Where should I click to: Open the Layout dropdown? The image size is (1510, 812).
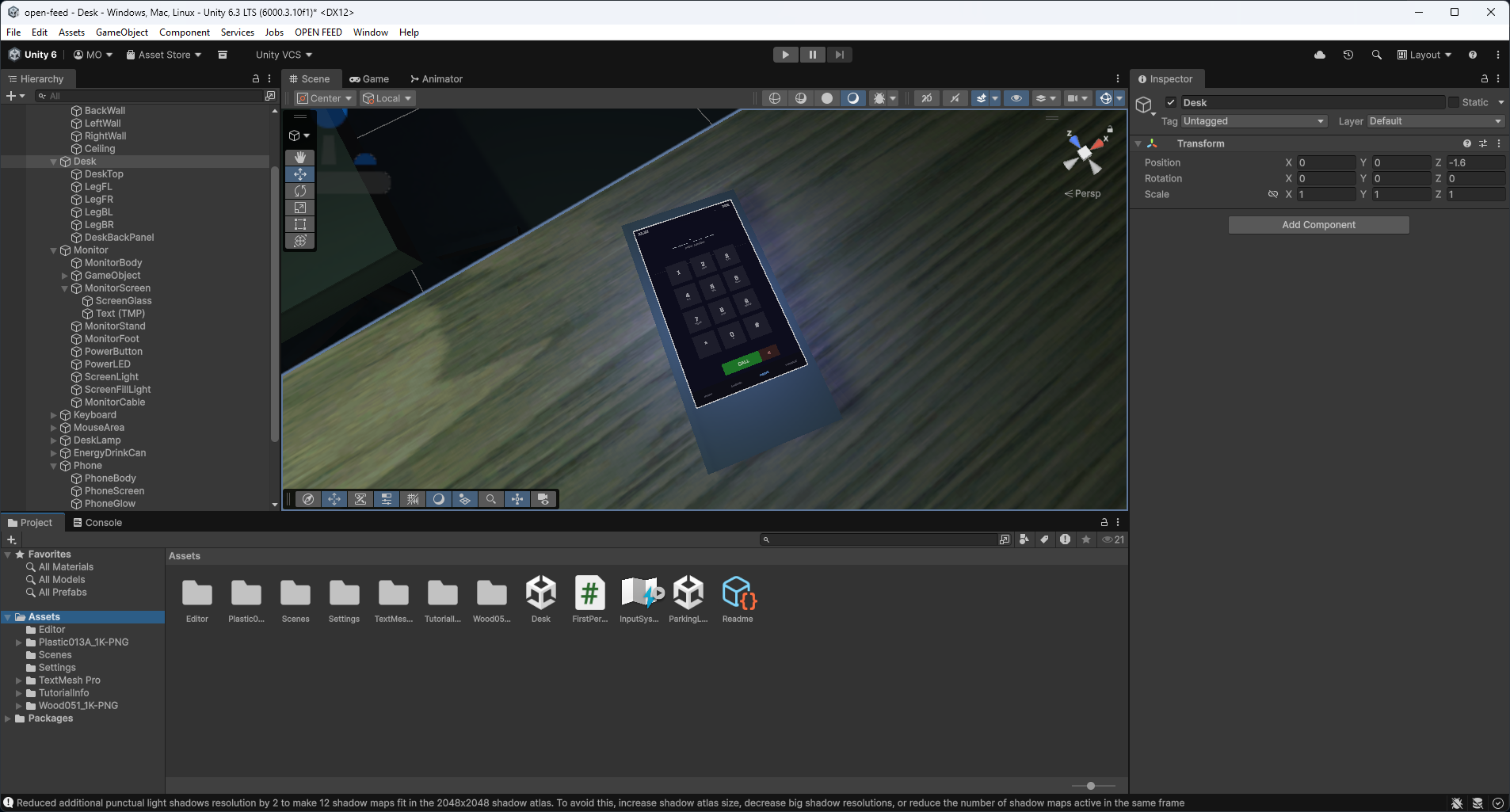[1424, 55]
